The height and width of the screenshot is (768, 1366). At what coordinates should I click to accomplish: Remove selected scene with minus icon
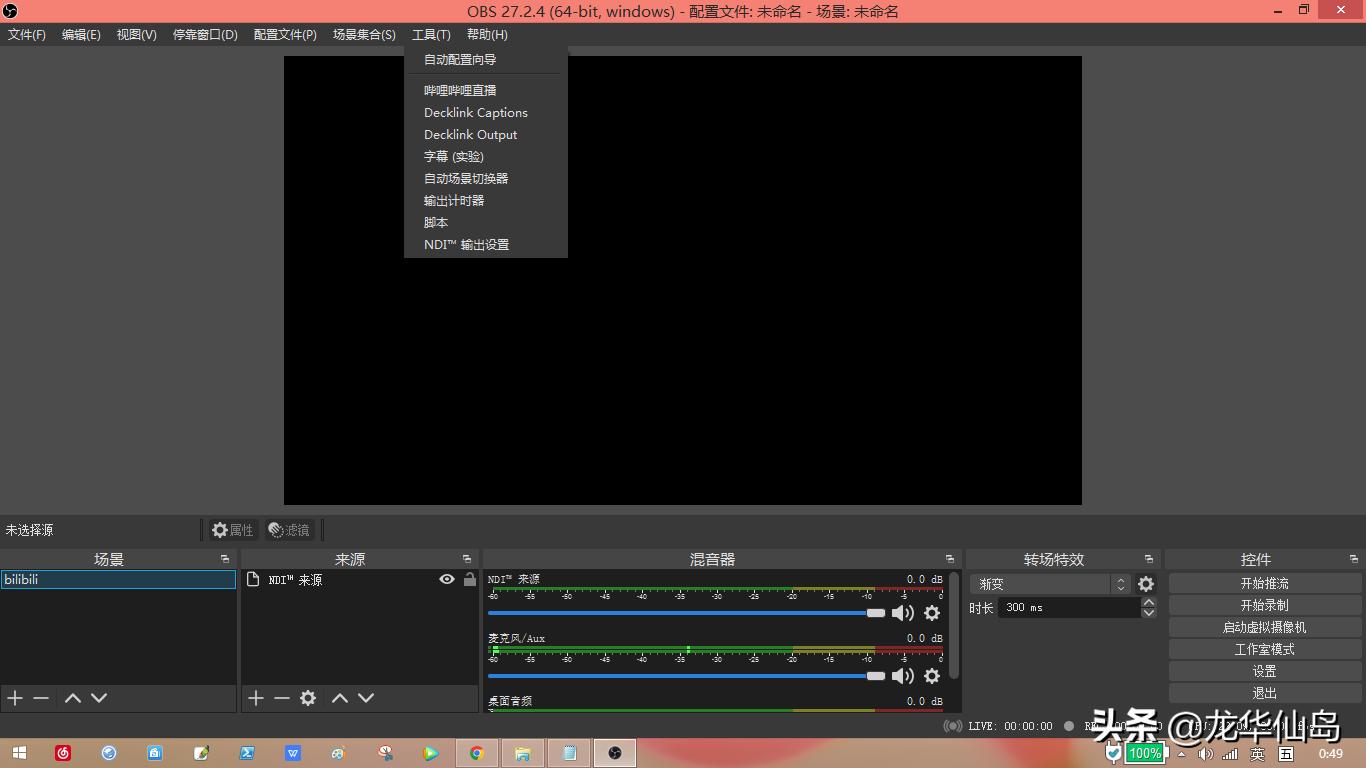(41, 698)
